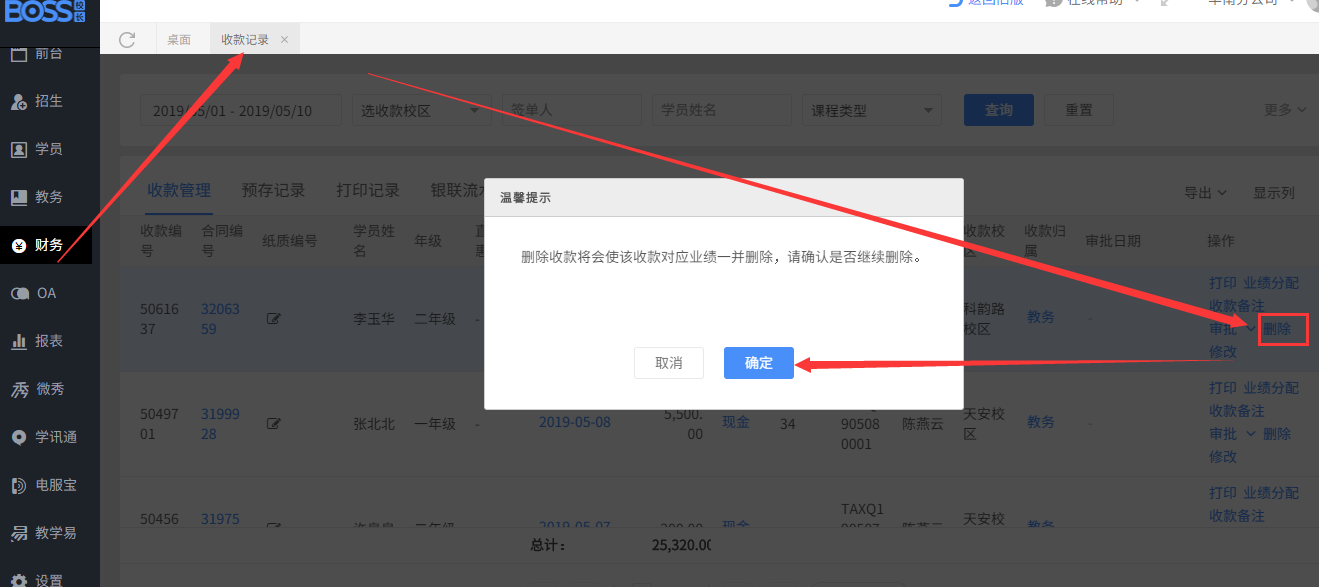
Task: Open 审批 dropdown in 张北北 row
Action: pyautogui.click(x=1232, y=434)
